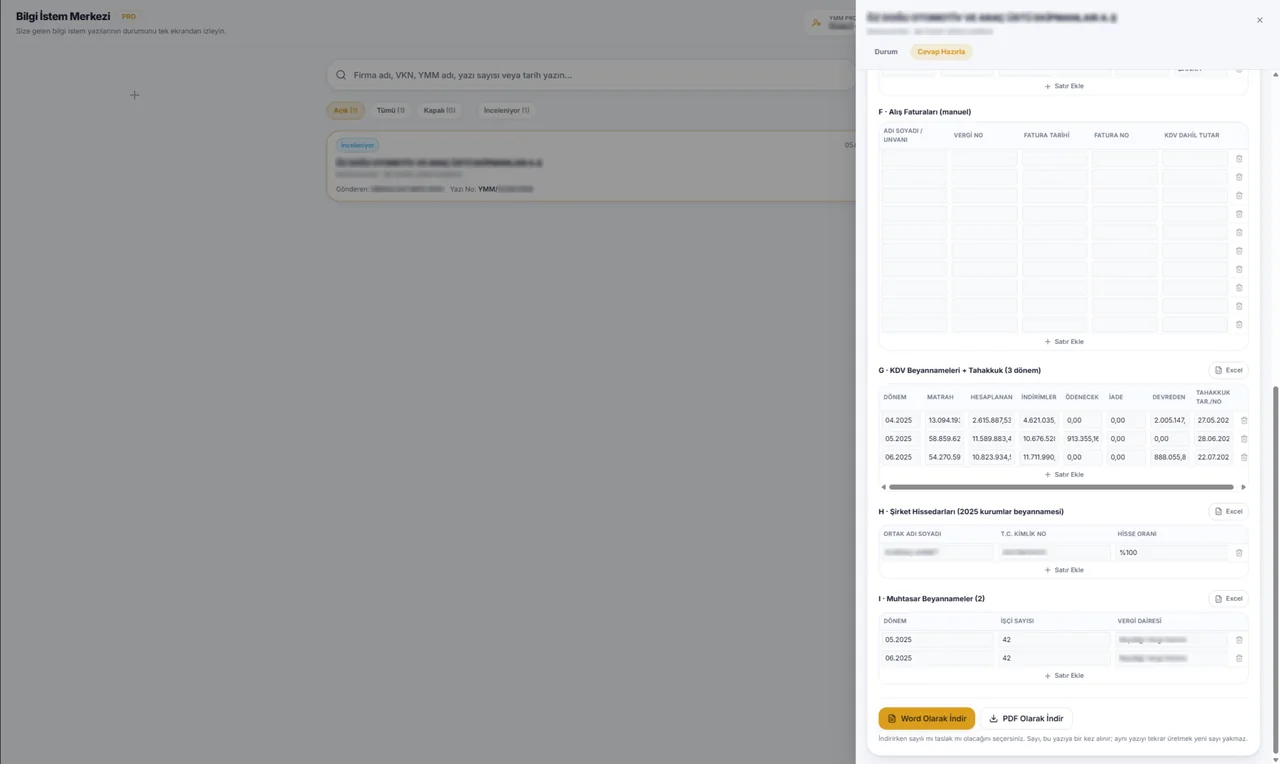Click the search magnifier icon

(x=341, y=75)
